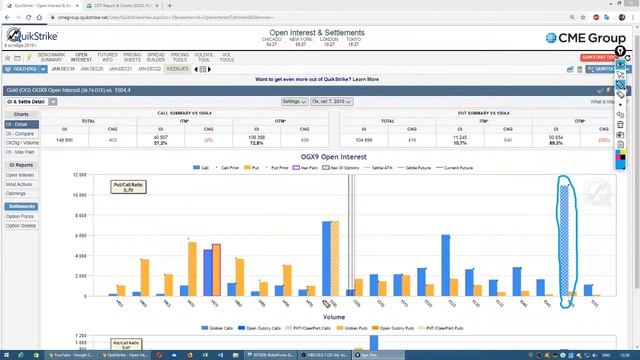Toggle Open Outcry Puts in Volume legend

(393, 328)
